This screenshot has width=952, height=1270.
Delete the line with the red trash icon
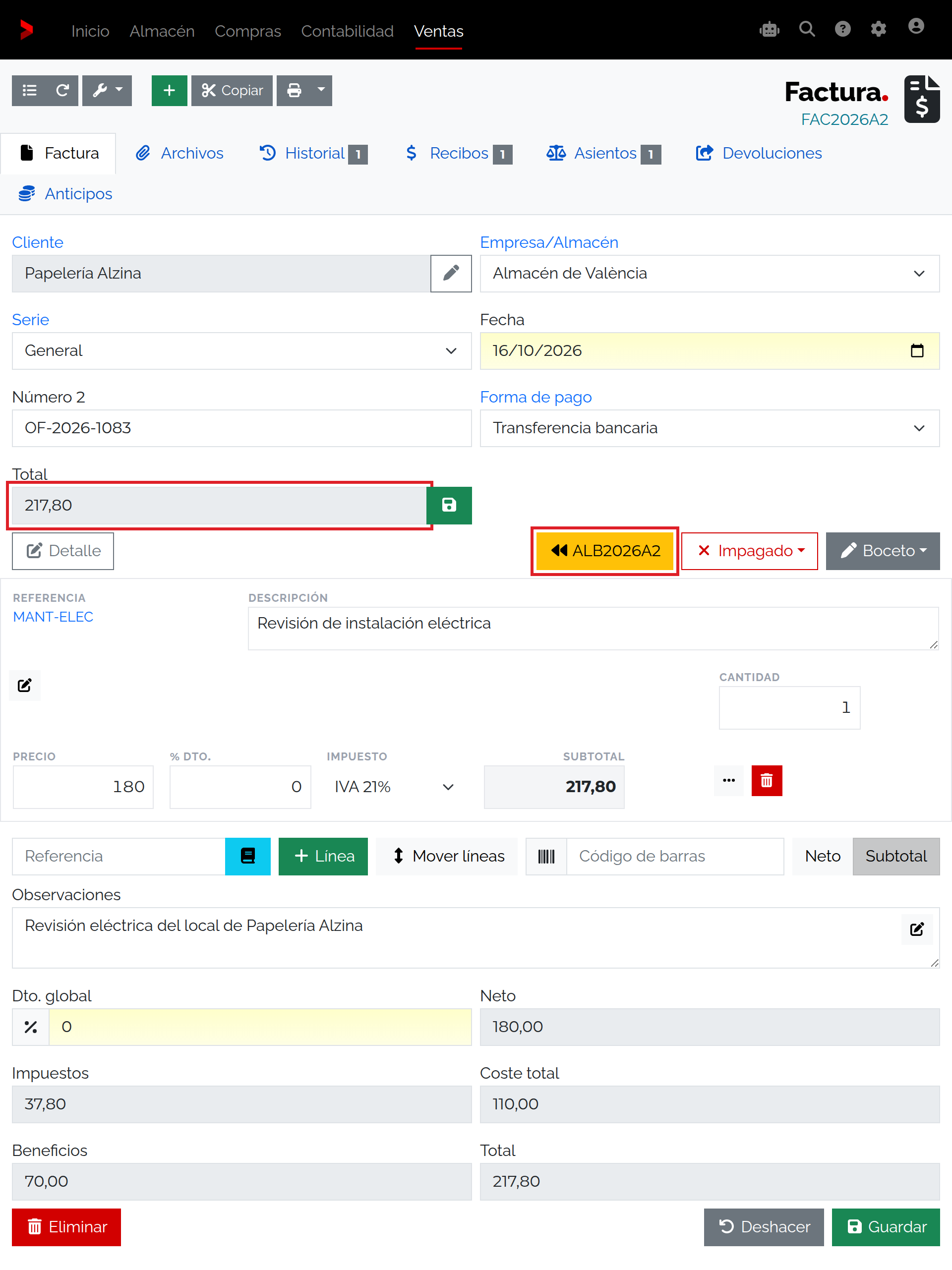click(x=767, y=781)
